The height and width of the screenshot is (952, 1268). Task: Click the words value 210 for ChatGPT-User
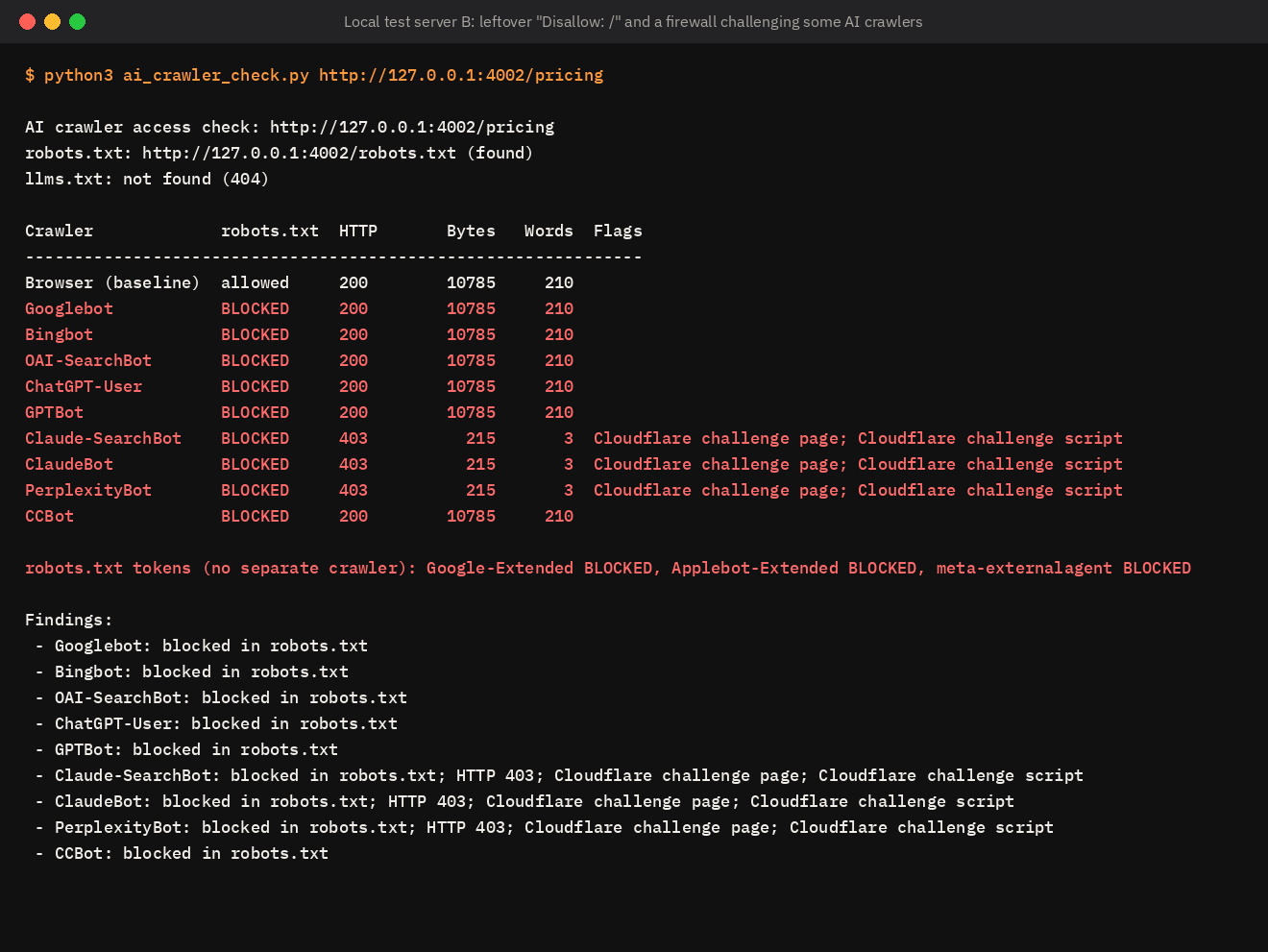559,386
